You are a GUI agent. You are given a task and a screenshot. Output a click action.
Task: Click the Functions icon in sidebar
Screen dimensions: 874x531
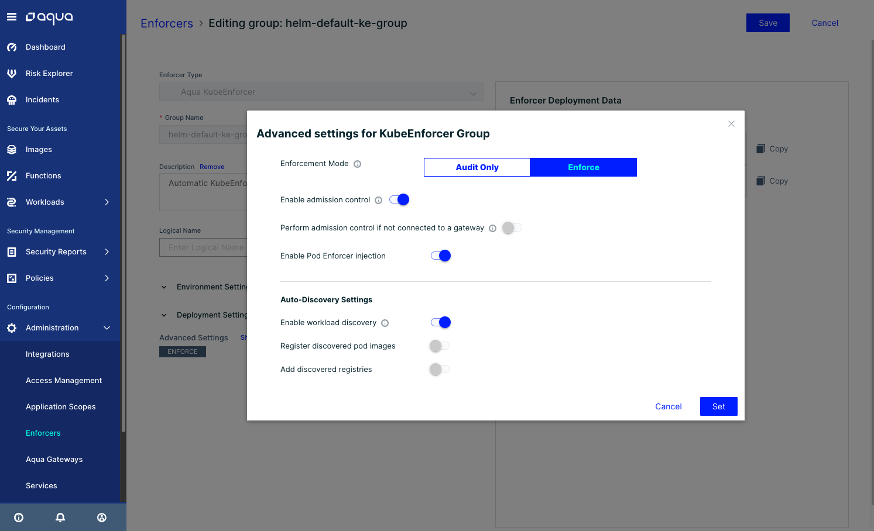[x=12, y=176]
